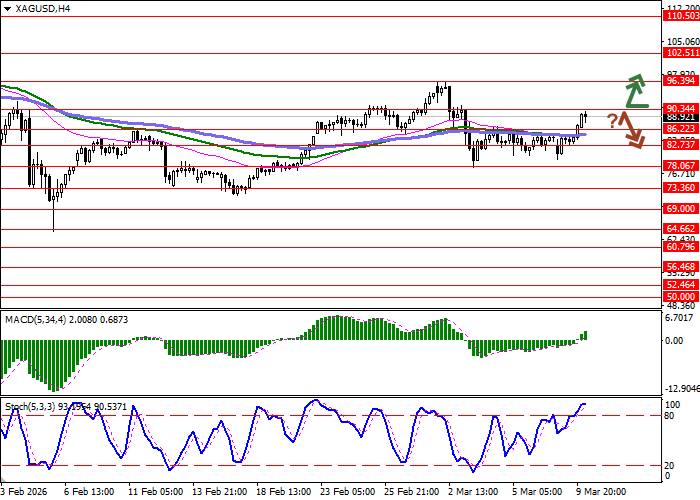Click the question mark beside the arrows
This screenshot has width=700, height=500.
[613, 121]
